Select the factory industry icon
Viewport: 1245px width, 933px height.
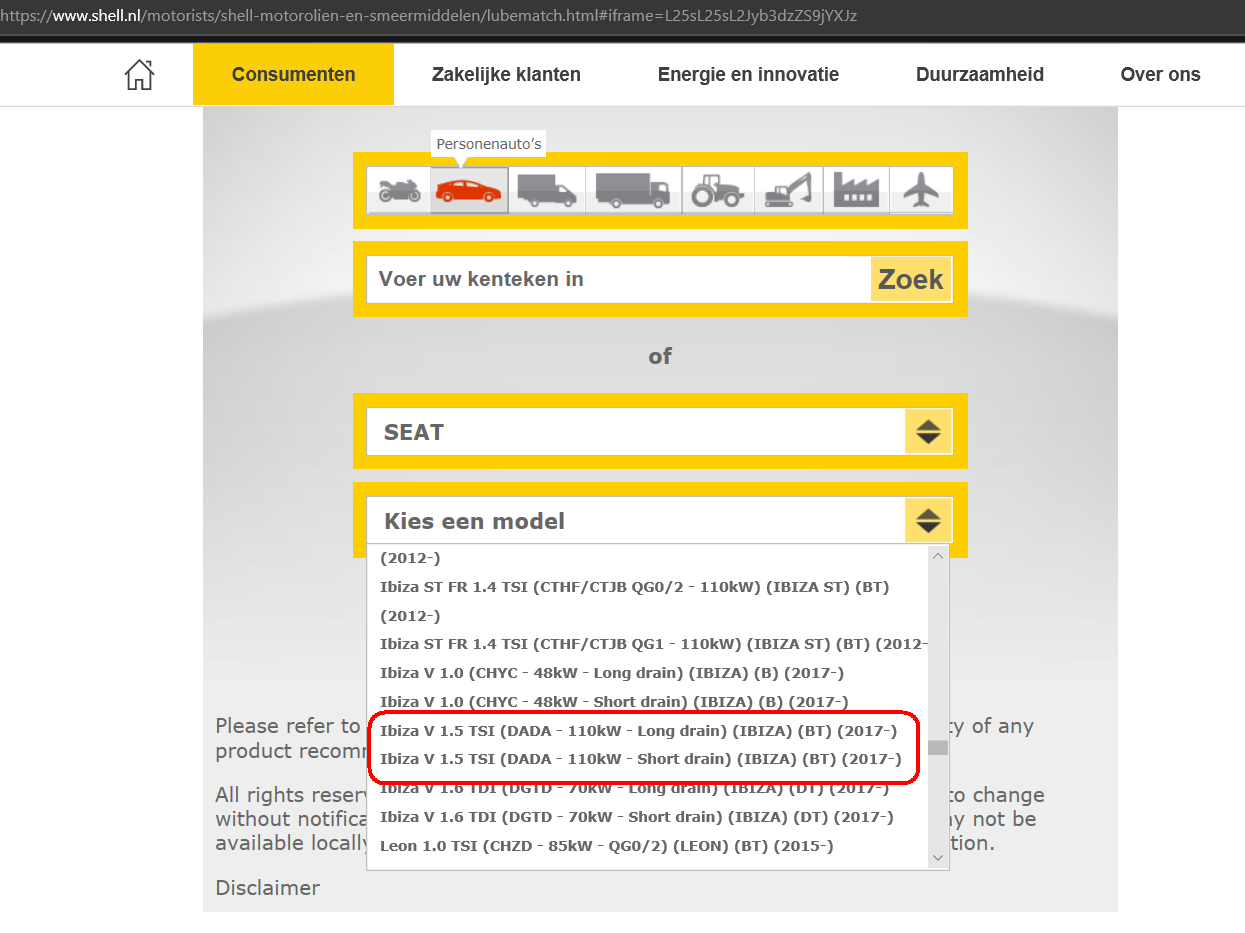(x=856, y=190)
